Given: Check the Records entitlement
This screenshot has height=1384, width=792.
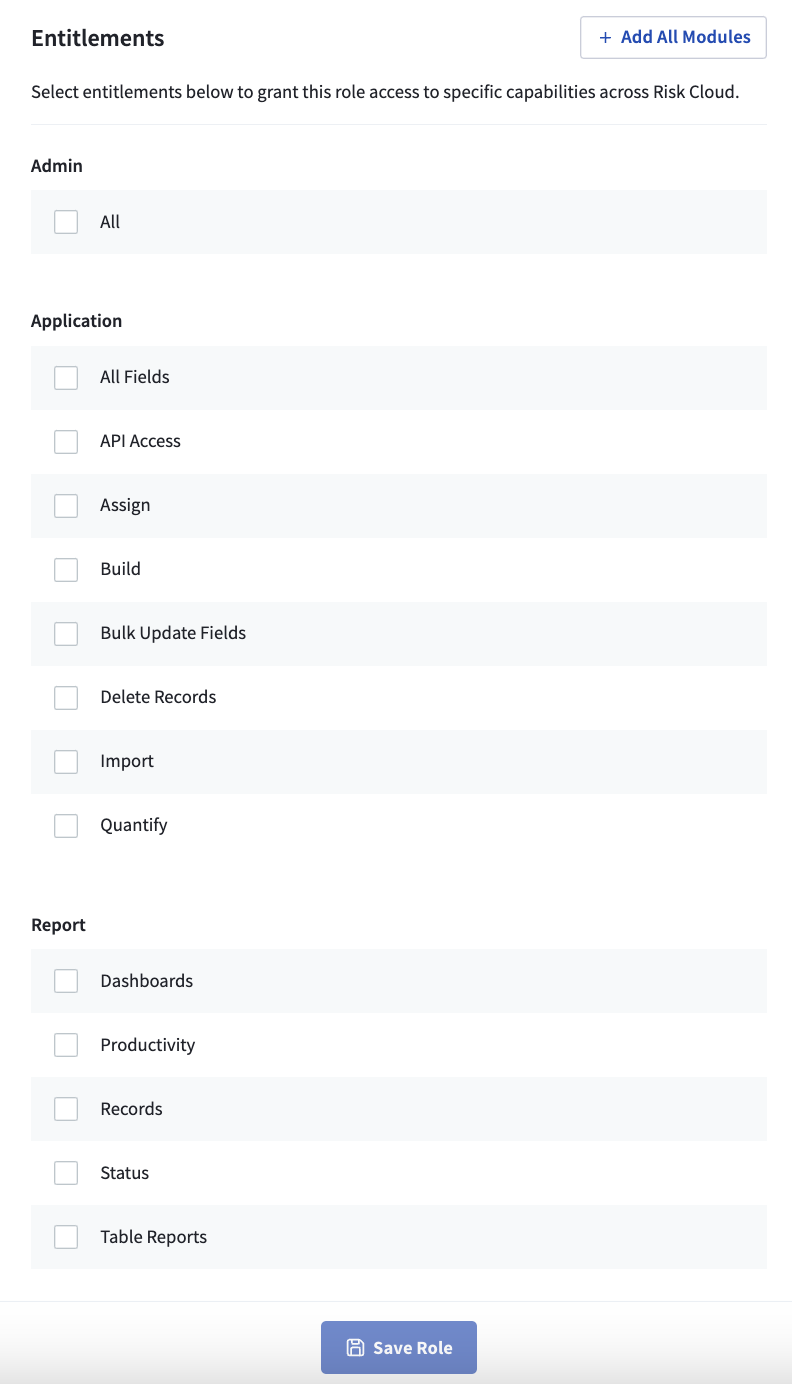Looking at the screenshot, I should click(x=66, y=1109).
